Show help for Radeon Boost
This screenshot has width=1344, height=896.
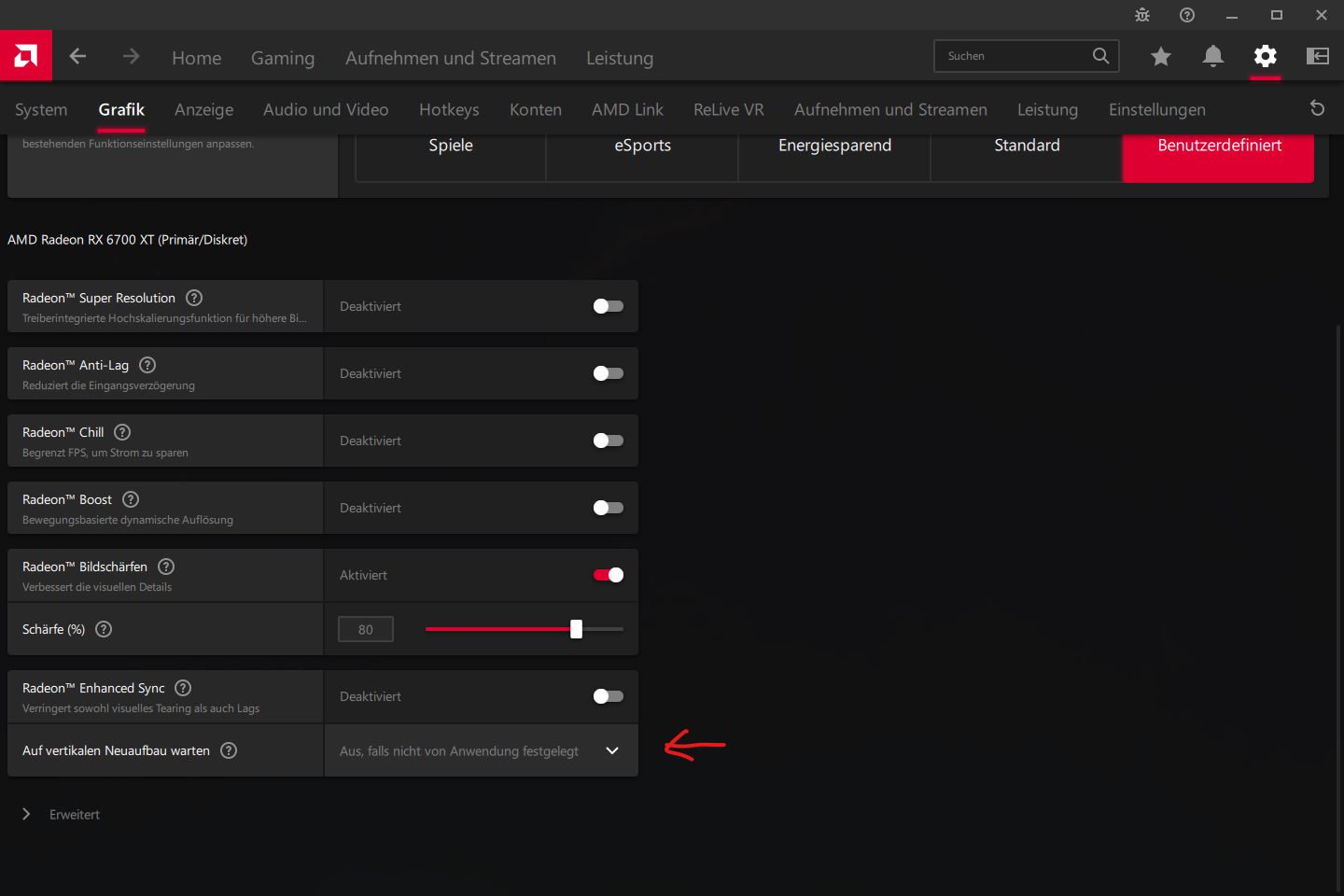tap(131, 499)
